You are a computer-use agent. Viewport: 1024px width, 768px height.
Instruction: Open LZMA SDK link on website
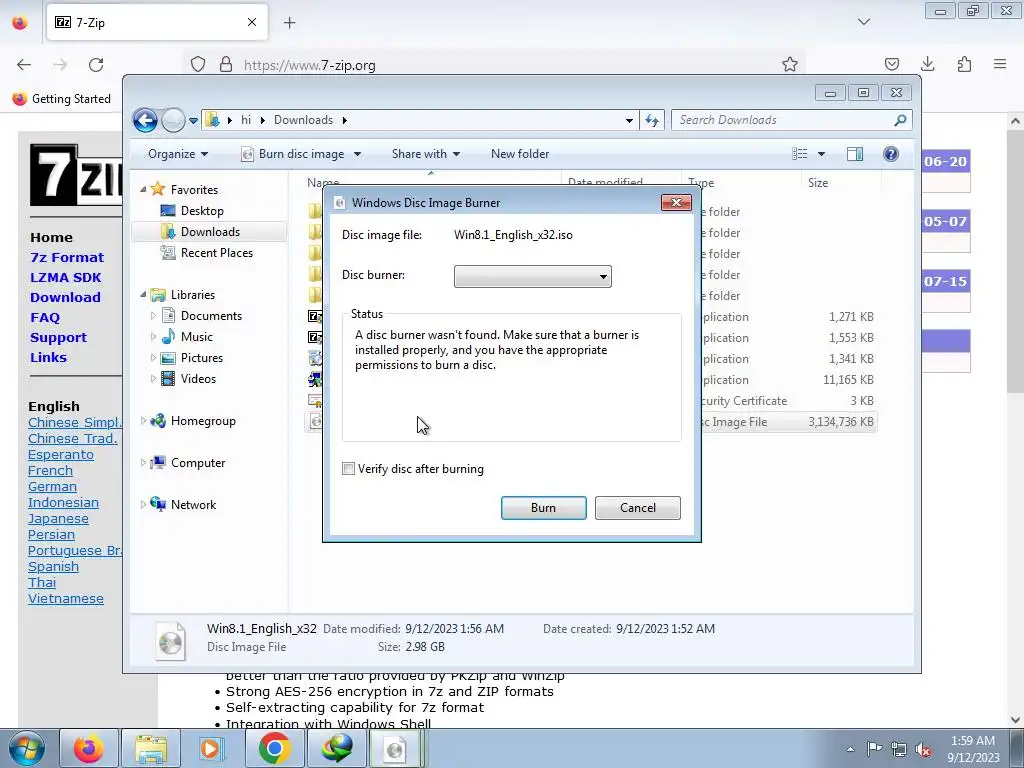tap(65, 278)
